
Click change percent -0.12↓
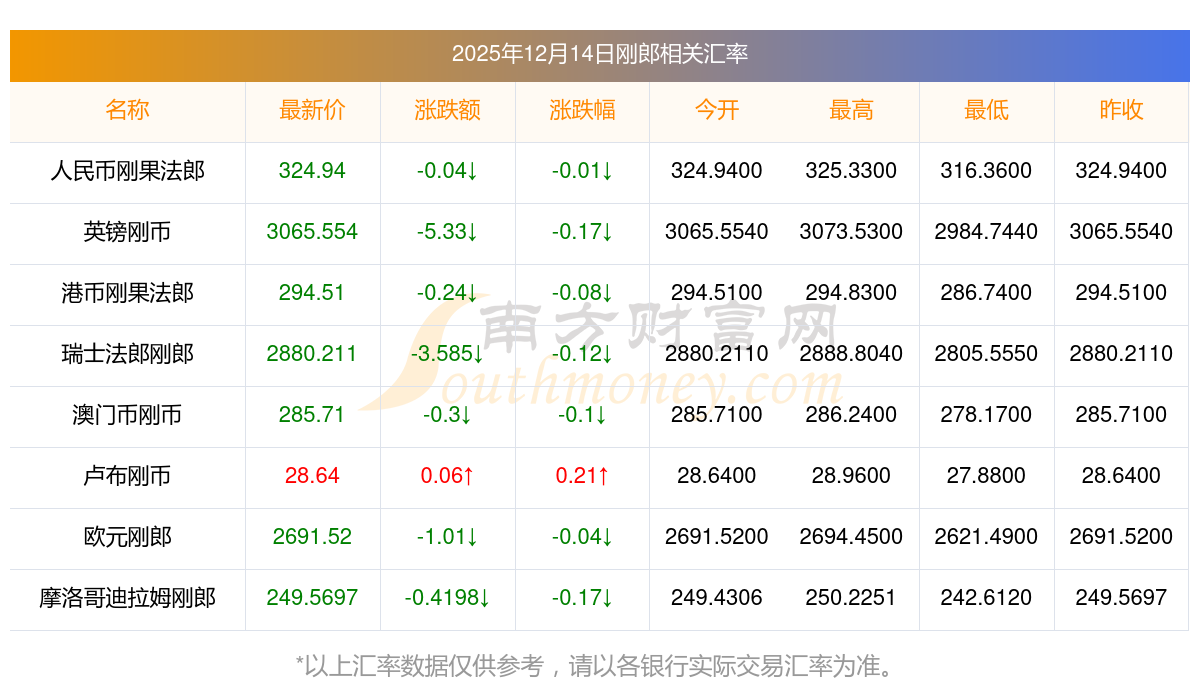pos(583,354)
